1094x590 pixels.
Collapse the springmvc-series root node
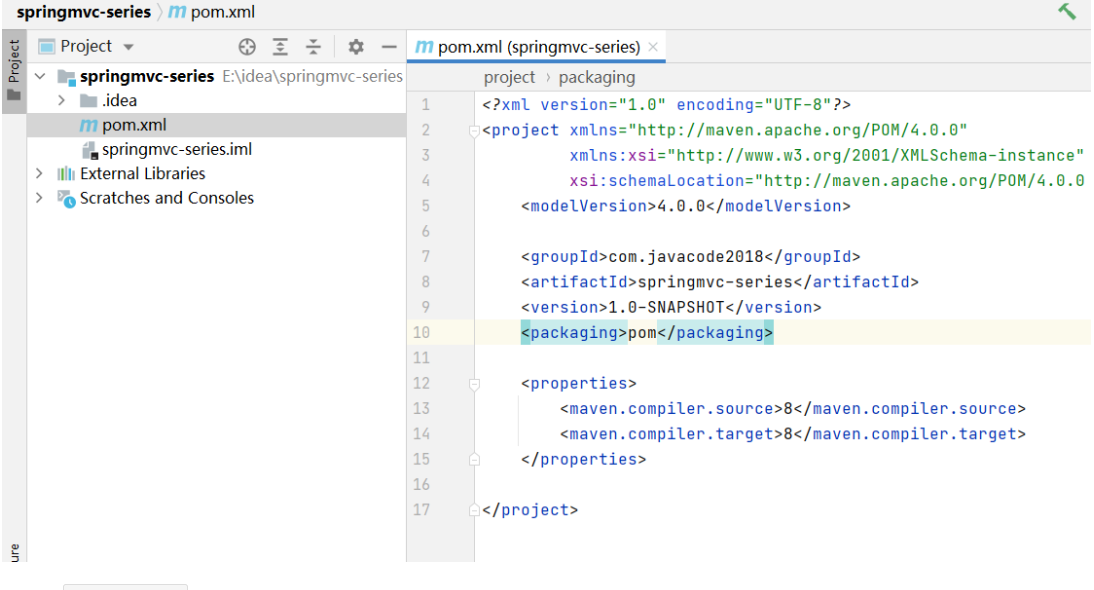pos(39,77)
